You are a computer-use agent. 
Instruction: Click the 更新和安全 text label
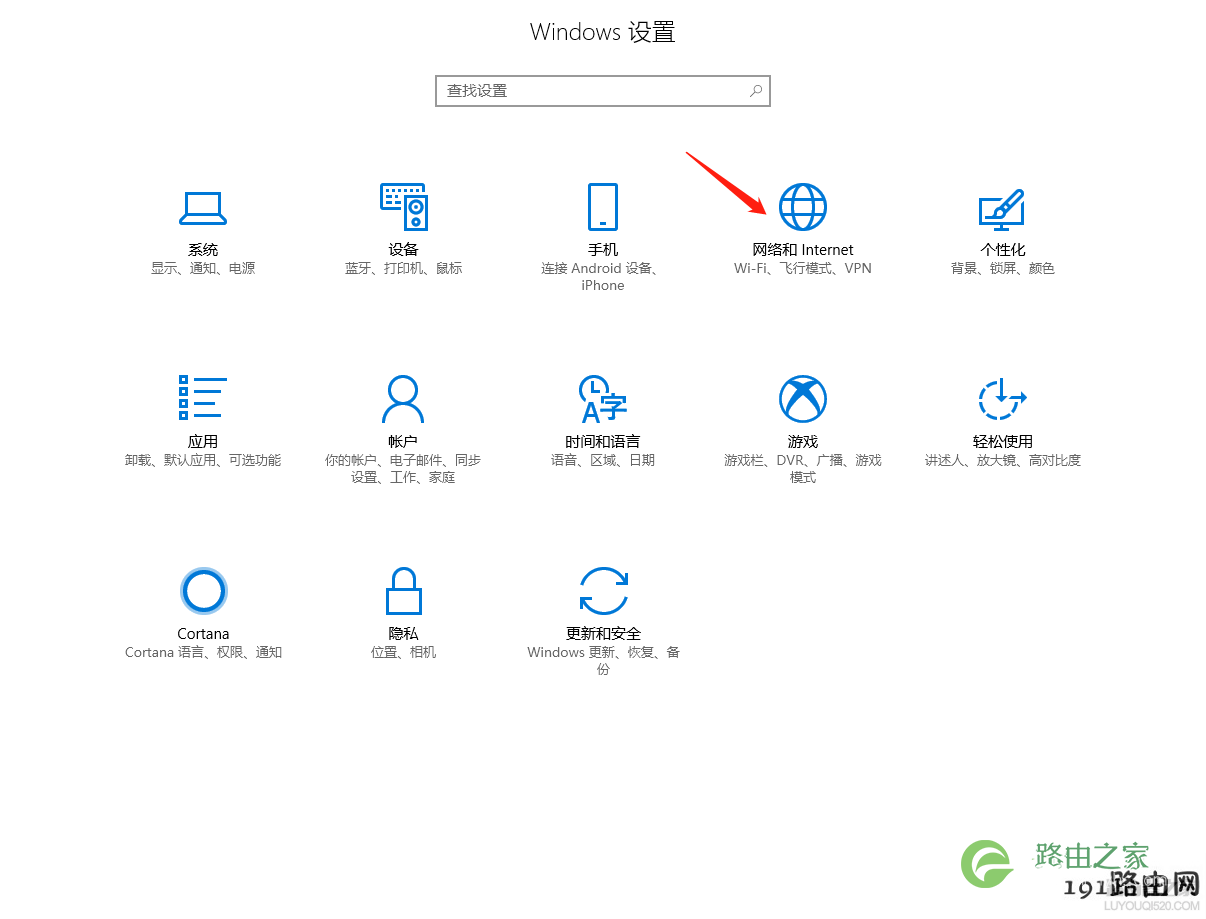click(603, 634)
